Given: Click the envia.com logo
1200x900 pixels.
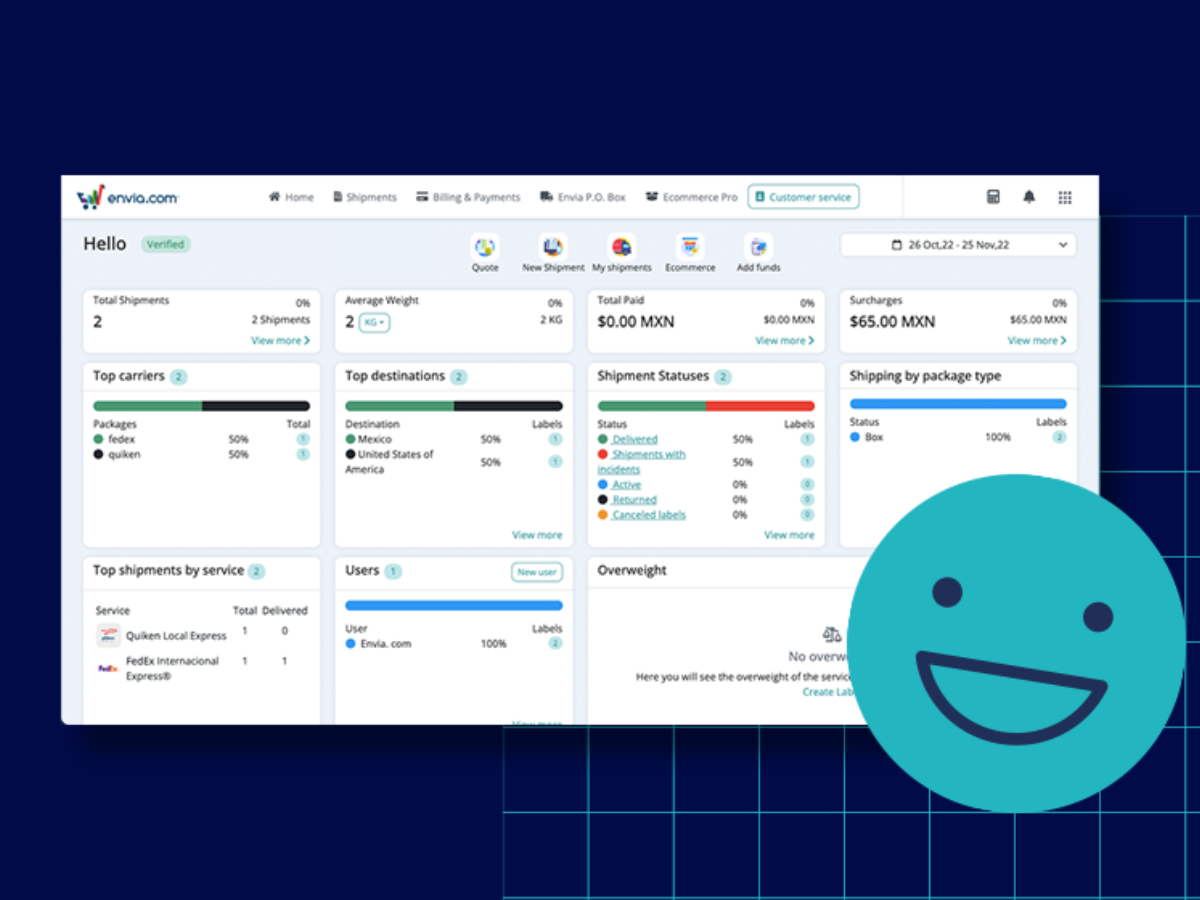Looking at the screenshot, I should pyautogui.click(x=127, y=197).
